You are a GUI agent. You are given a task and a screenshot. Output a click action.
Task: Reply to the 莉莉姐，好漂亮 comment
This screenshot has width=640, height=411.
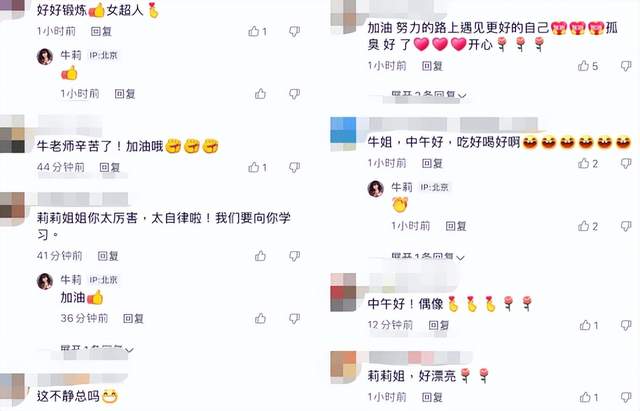coord(432,397)
